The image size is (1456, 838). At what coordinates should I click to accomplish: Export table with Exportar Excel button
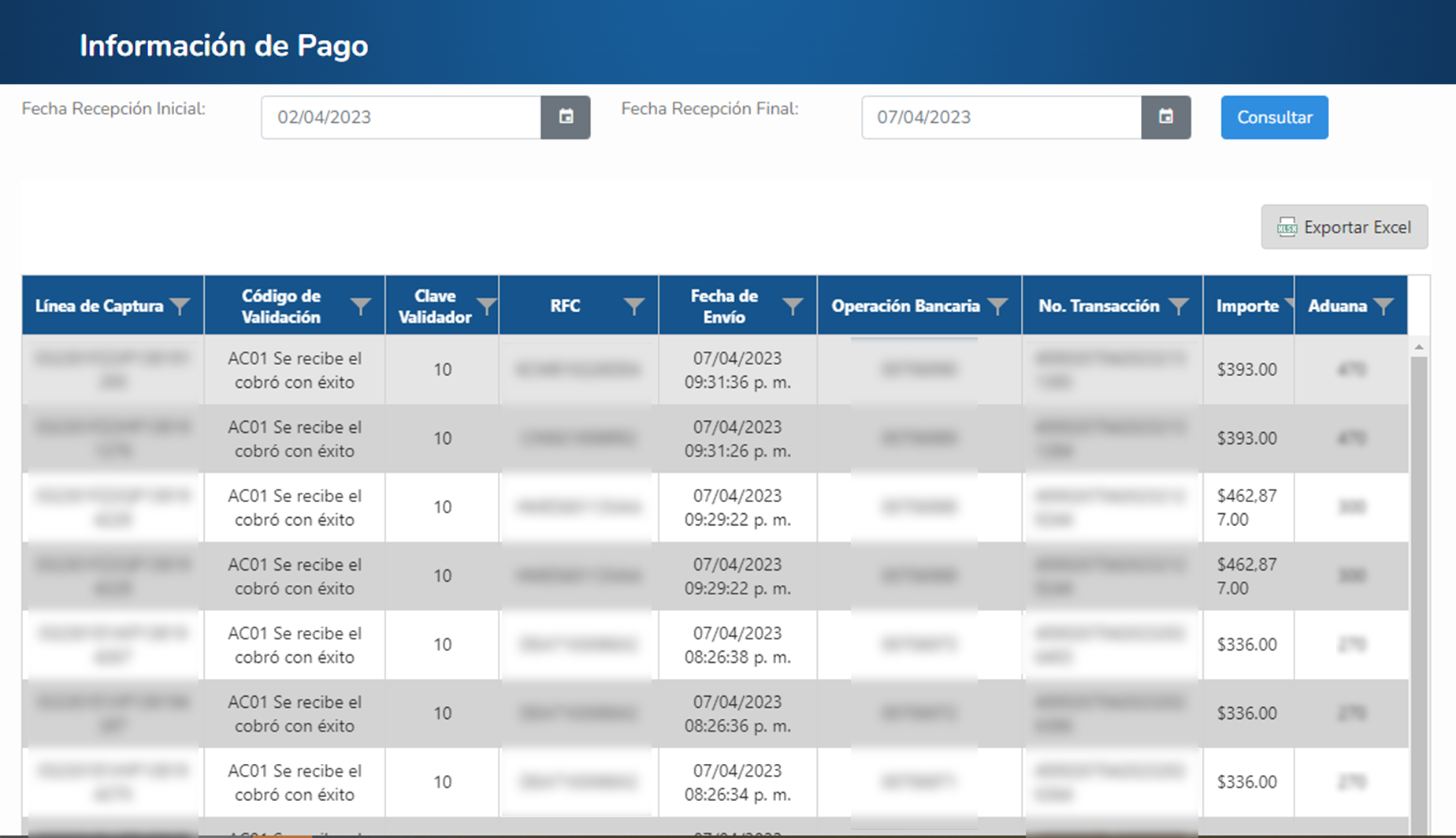1344,227
